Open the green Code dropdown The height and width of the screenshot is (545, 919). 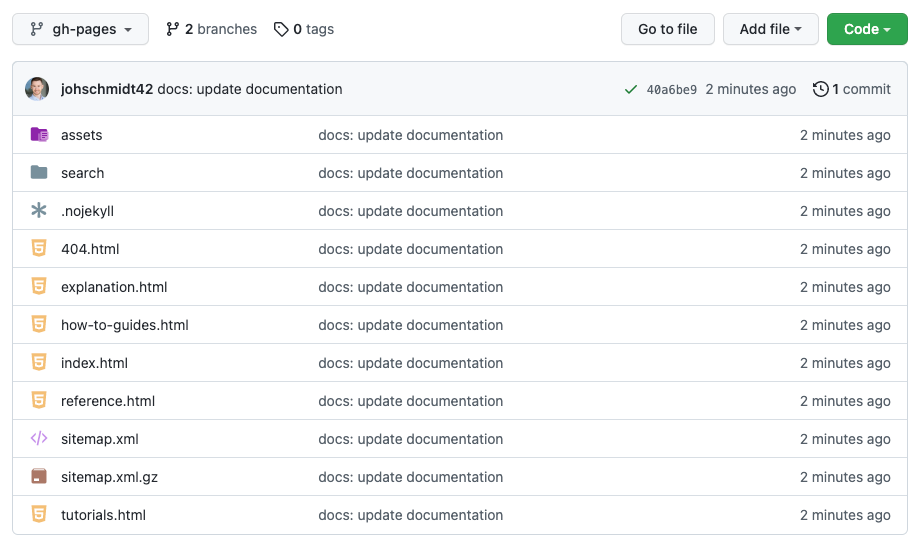click(x=867, y=29)
